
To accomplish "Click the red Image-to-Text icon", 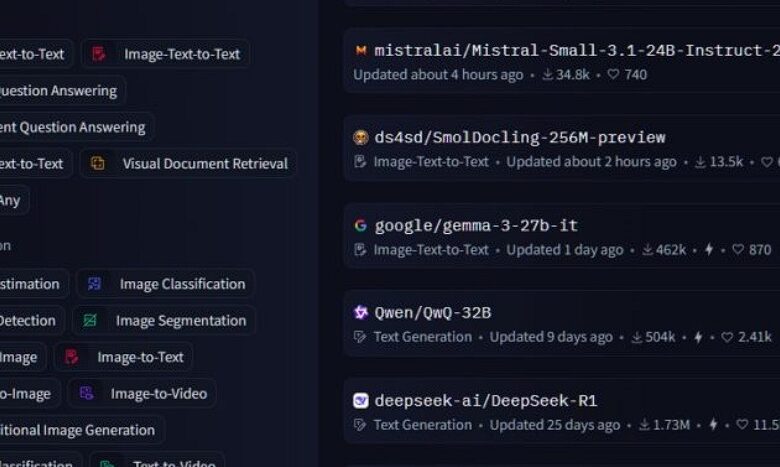I will pos(72,357).
